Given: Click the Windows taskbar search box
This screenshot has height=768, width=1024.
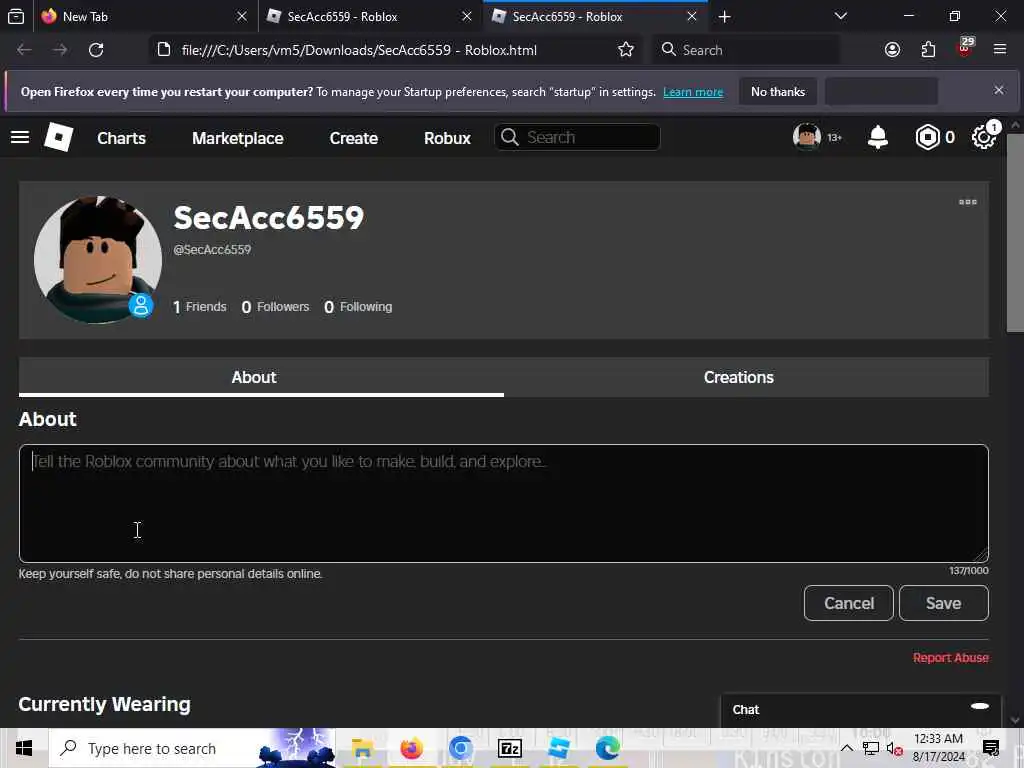Looking at the screenshot, I should (192, 748).
